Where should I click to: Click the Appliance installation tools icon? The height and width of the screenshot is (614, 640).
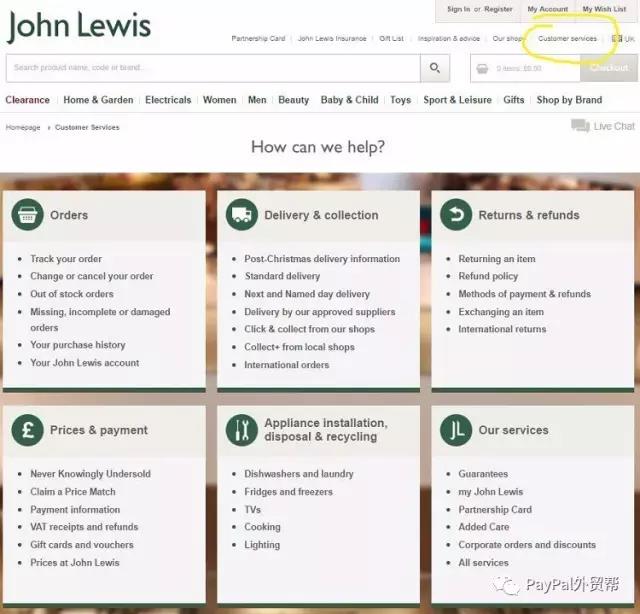coord(242,430)
